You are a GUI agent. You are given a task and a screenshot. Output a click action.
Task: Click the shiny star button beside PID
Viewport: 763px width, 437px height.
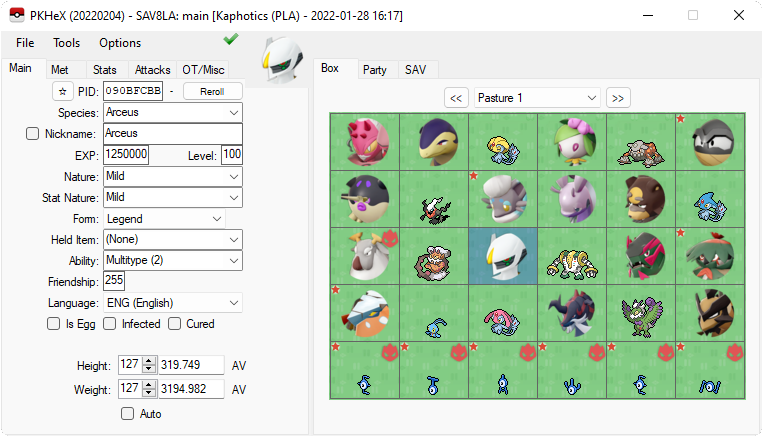62,91
